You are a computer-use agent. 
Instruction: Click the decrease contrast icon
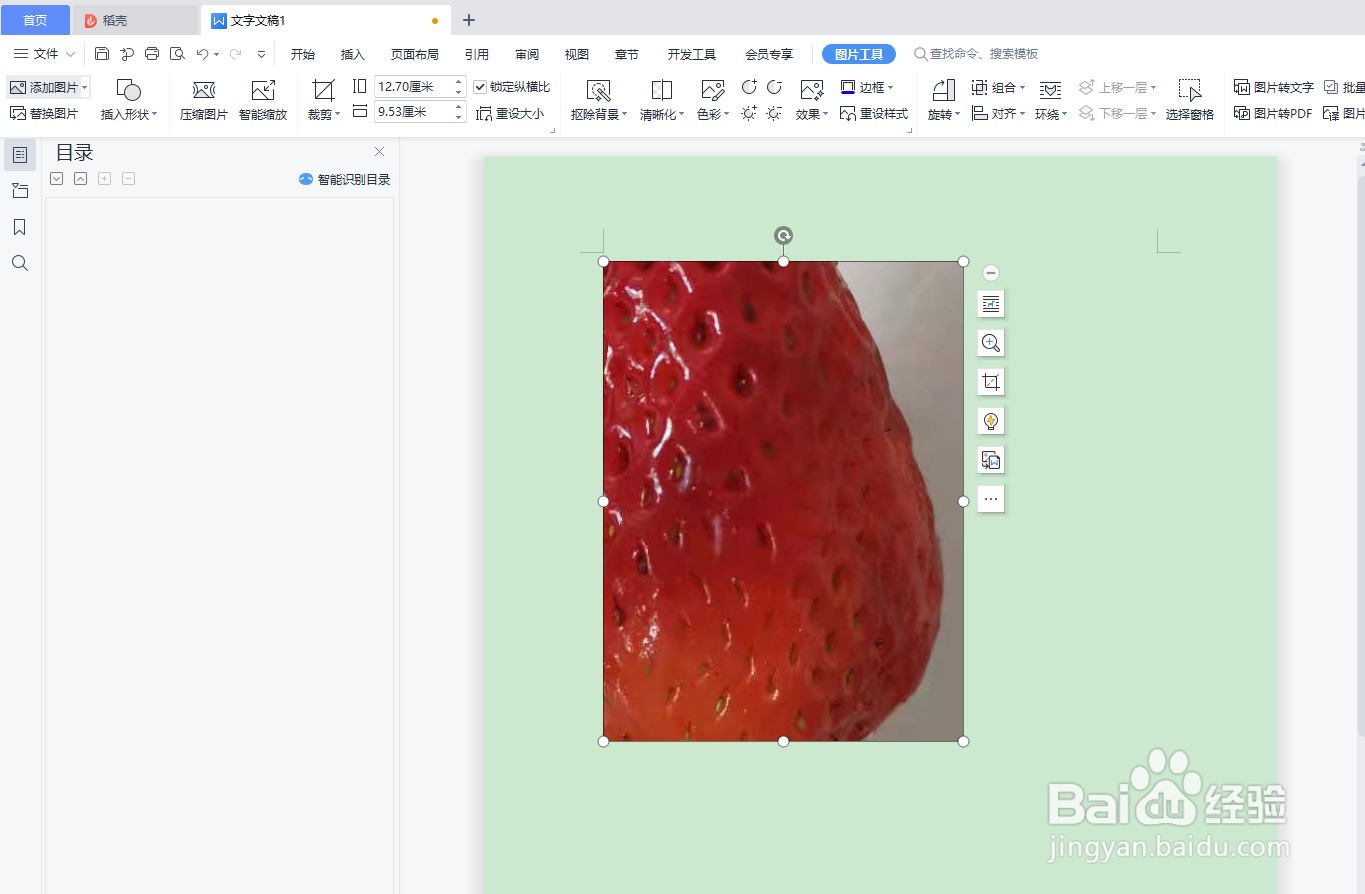click(x=774, y=88)
